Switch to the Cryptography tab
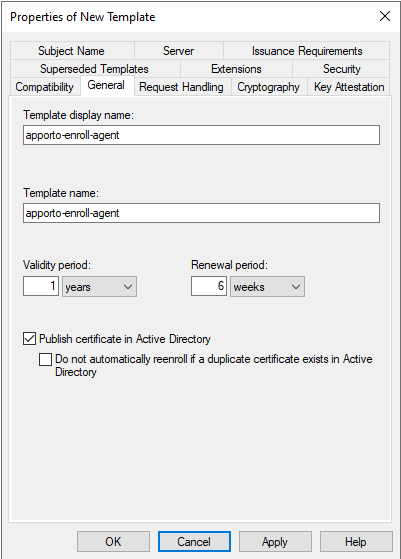The width and height of the screenshot is (401, 559). (269, 87)
